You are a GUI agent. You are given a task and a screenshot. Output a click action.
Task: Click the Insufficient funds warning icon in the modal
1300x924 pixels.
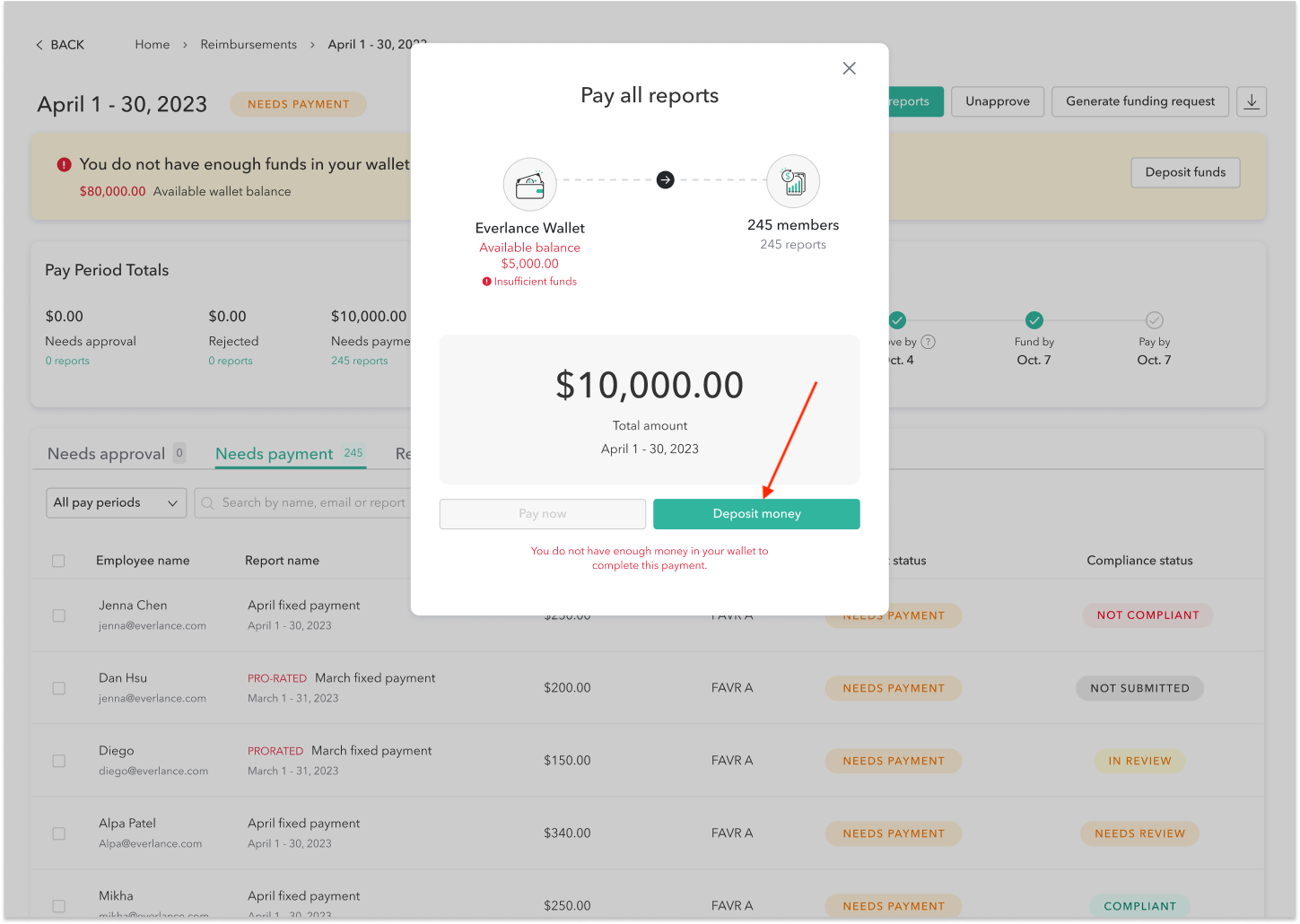point(485,281)
